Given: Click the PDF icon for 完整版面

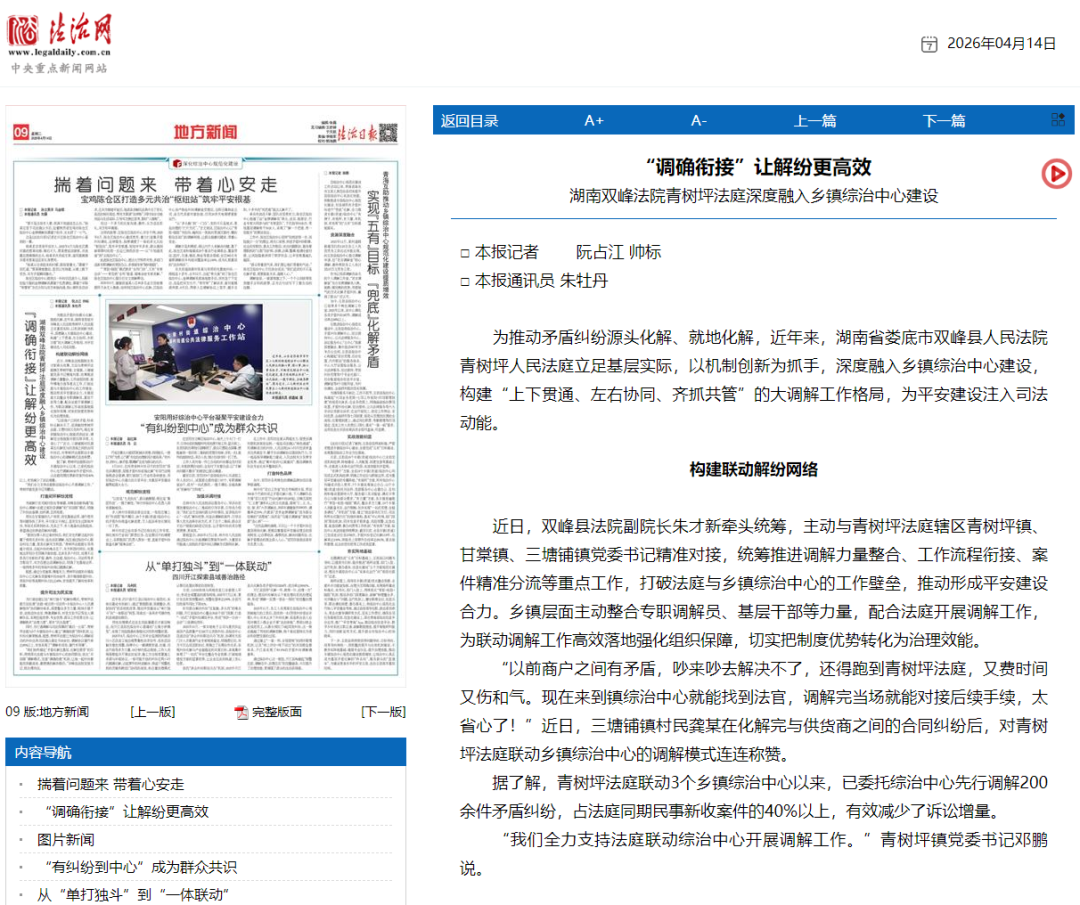Looking at the screenshot, I should coord(241,712).
